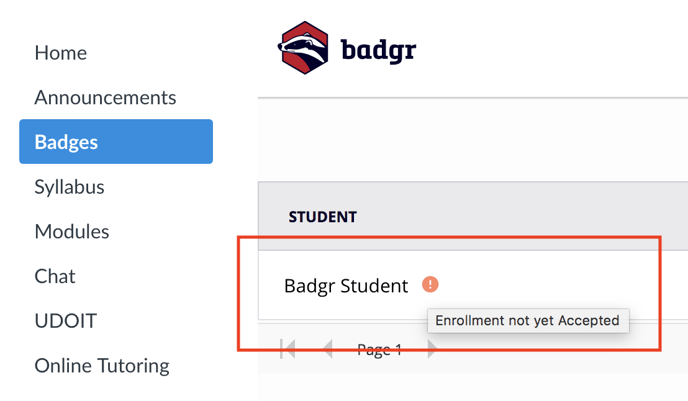The width and height of the screenshot is (688, 401).
Task: Click the badgr wordmark text
Action: pos(378,51)
